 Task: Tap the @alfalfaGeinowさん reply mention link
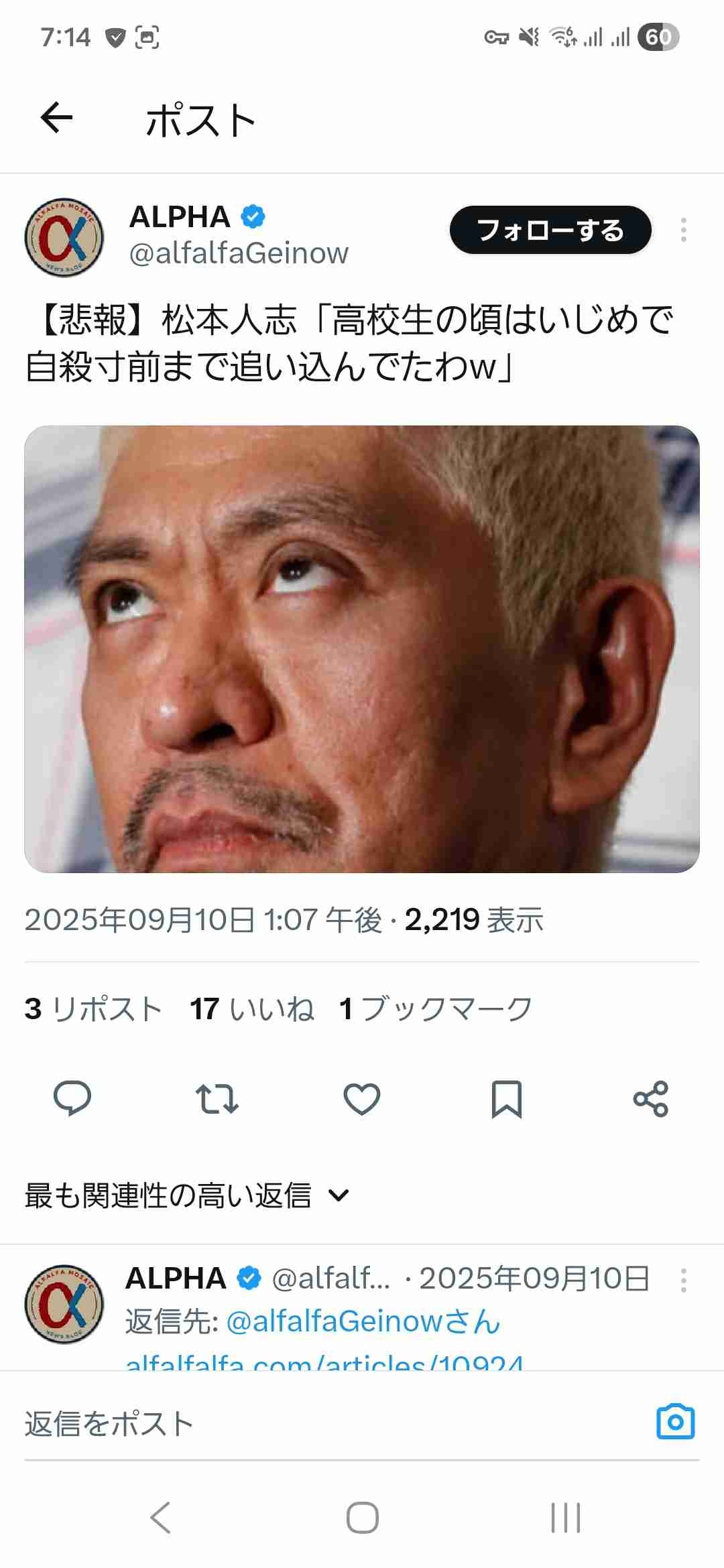363,1321
